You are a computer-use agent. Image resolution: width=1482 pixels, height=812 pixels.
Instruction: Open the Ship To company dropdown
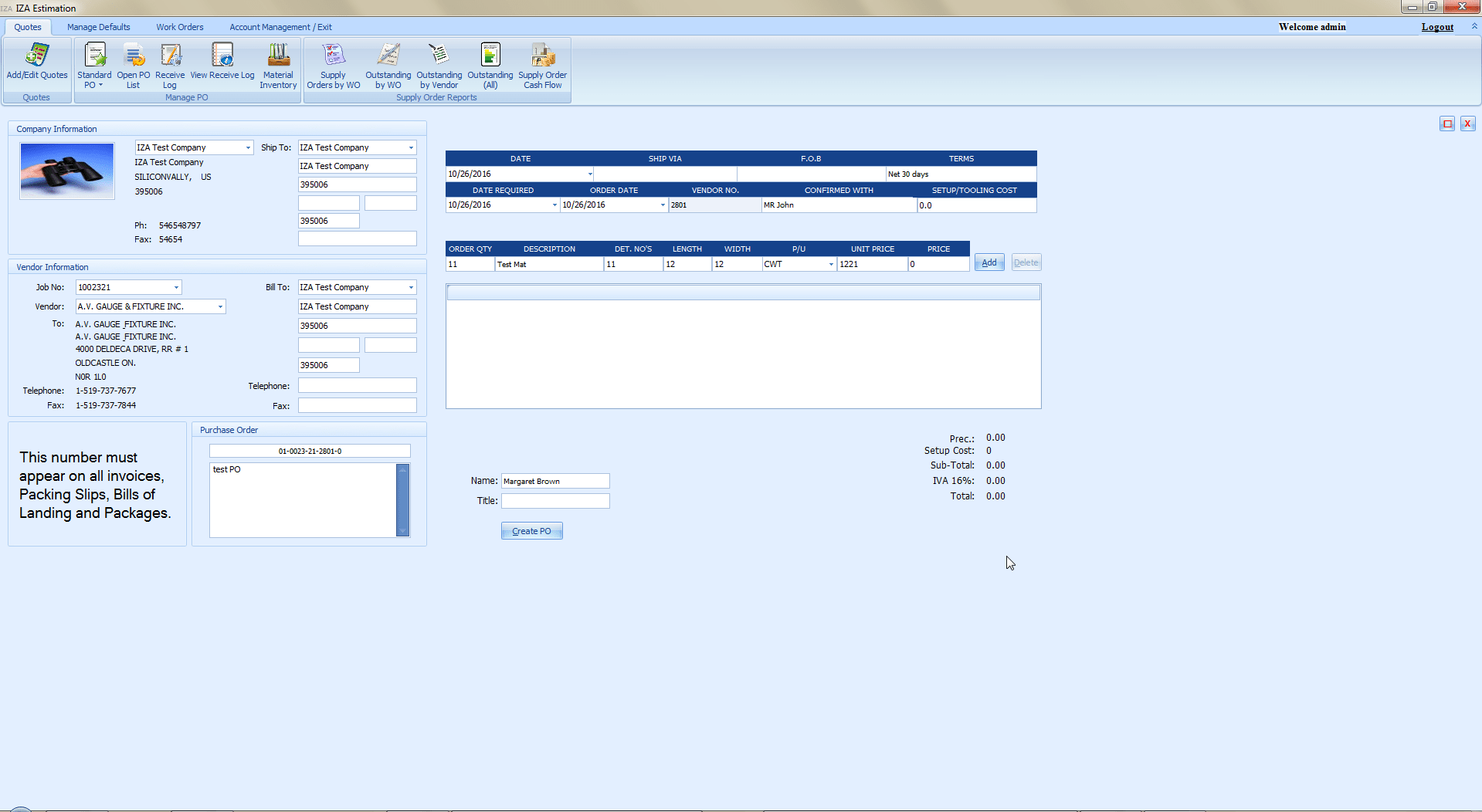pos(411,147)
